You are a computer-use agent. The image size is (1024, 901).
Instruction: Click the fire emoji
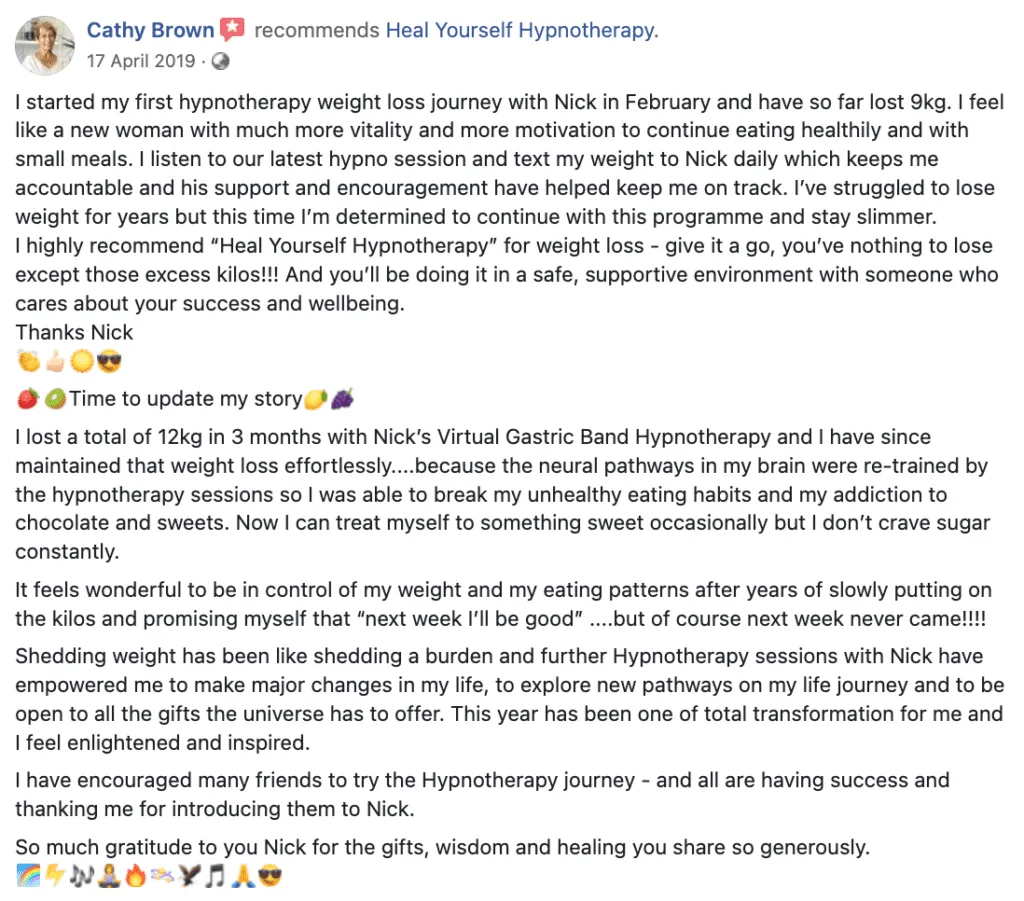[x=135, y=876]
